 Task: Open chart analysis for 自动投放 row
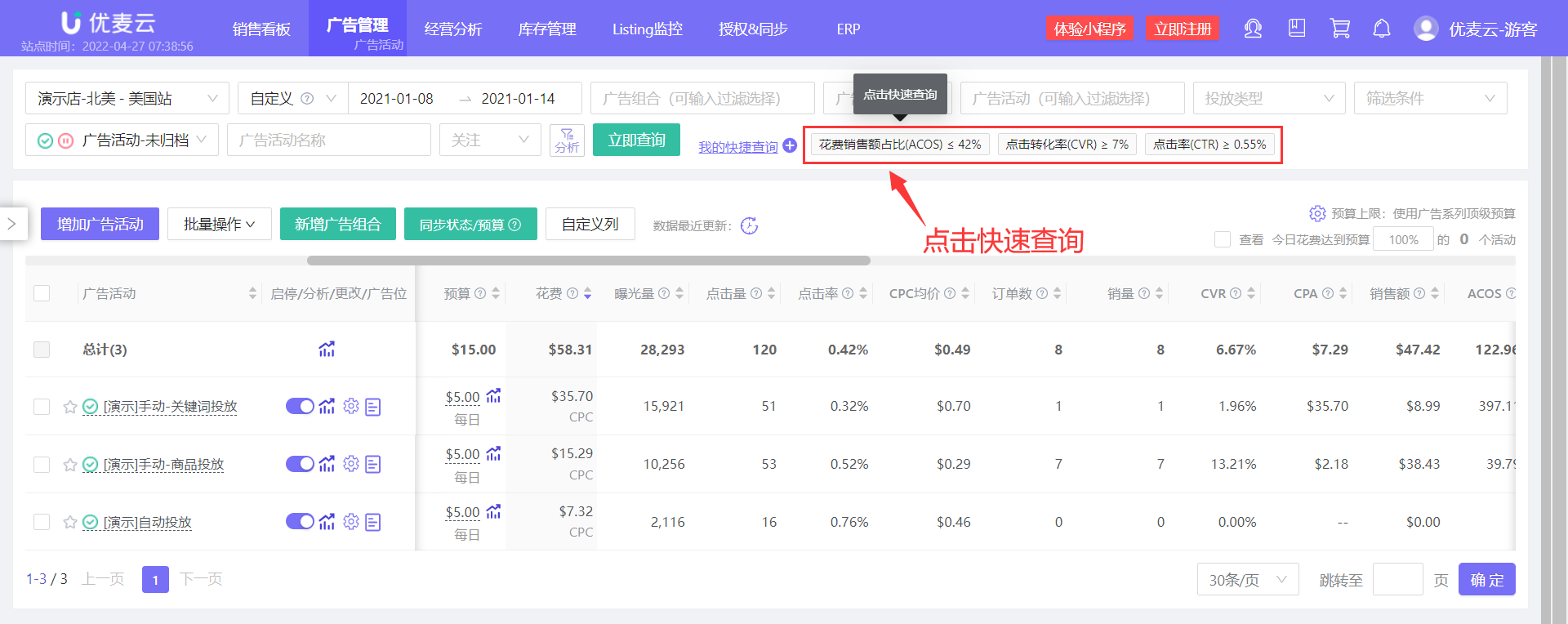click(327, 521)
